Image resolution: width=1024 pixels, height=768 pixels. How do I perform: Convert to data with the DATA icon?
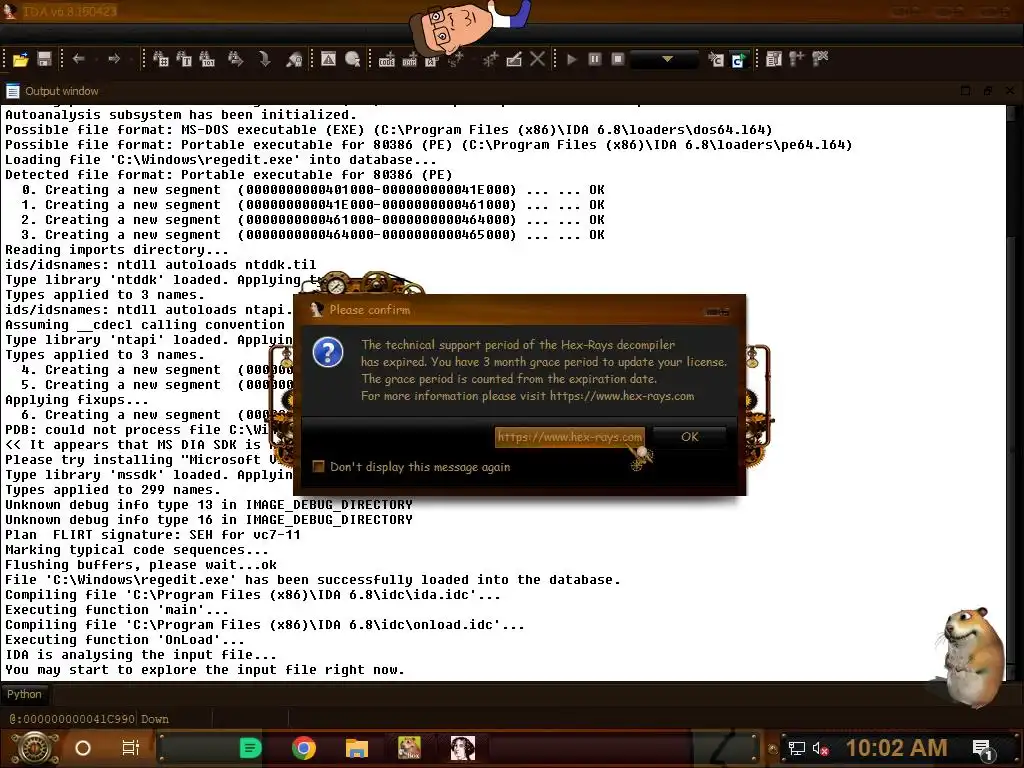coord(409,59)
